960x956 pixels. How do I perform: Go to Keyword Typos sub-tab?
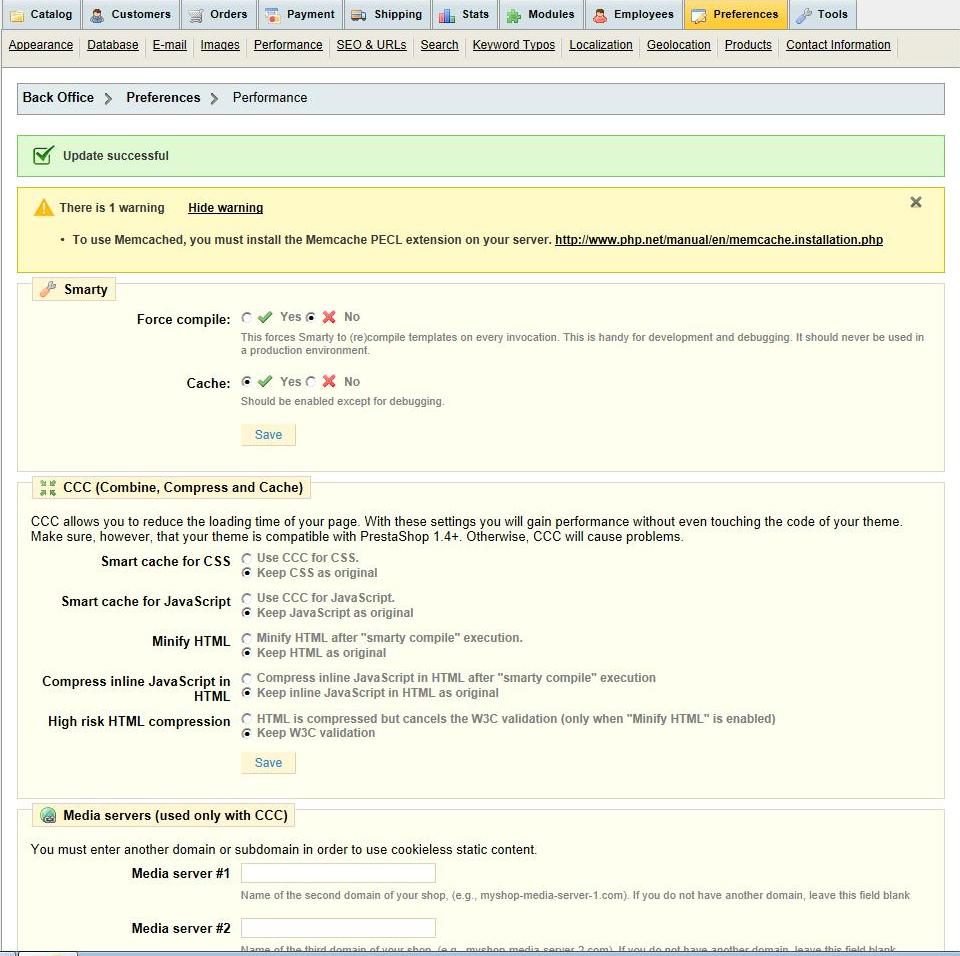(x=514, y=45)
